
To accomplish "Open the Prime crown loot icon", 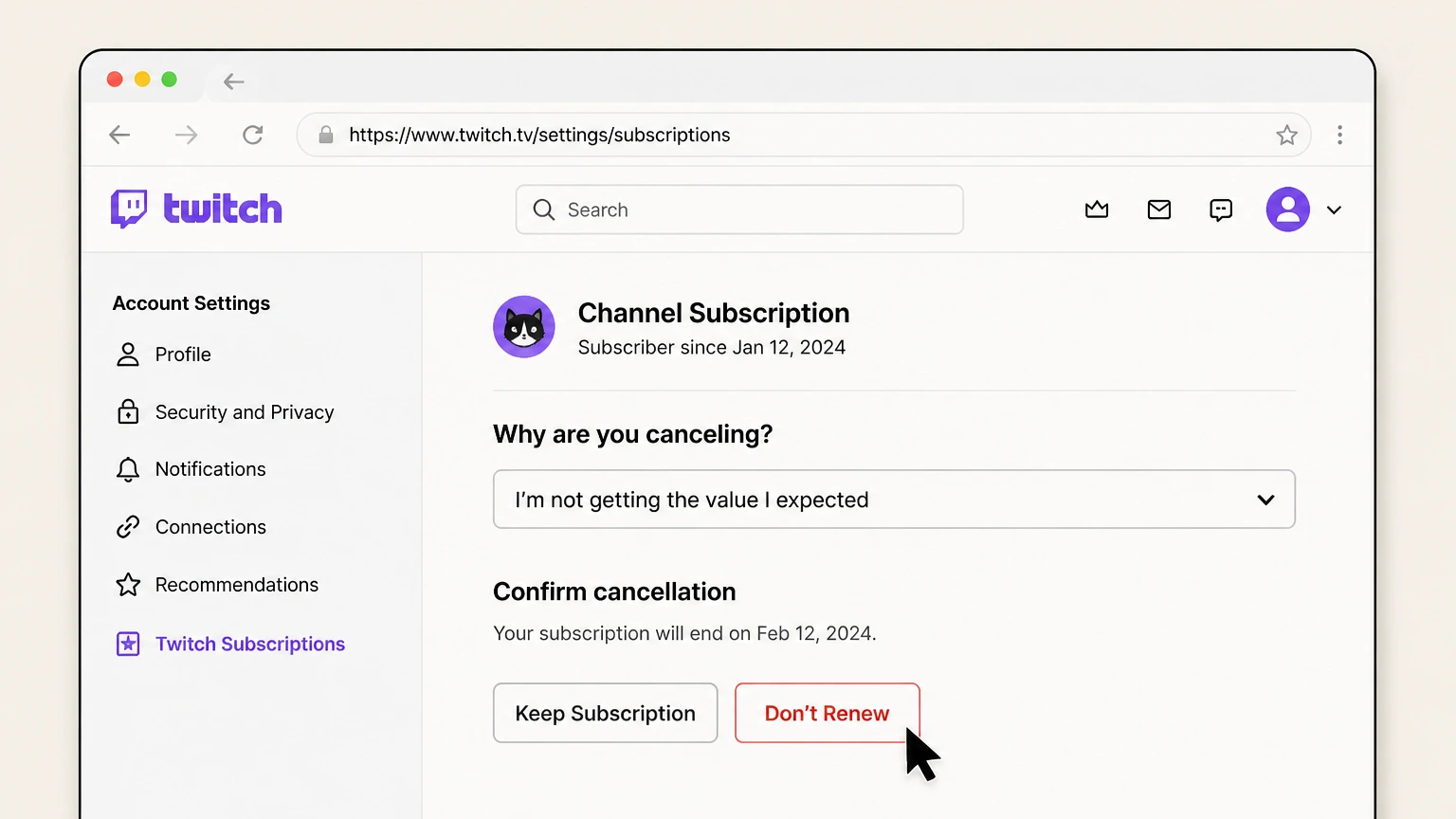I will tap(1097, 209).
